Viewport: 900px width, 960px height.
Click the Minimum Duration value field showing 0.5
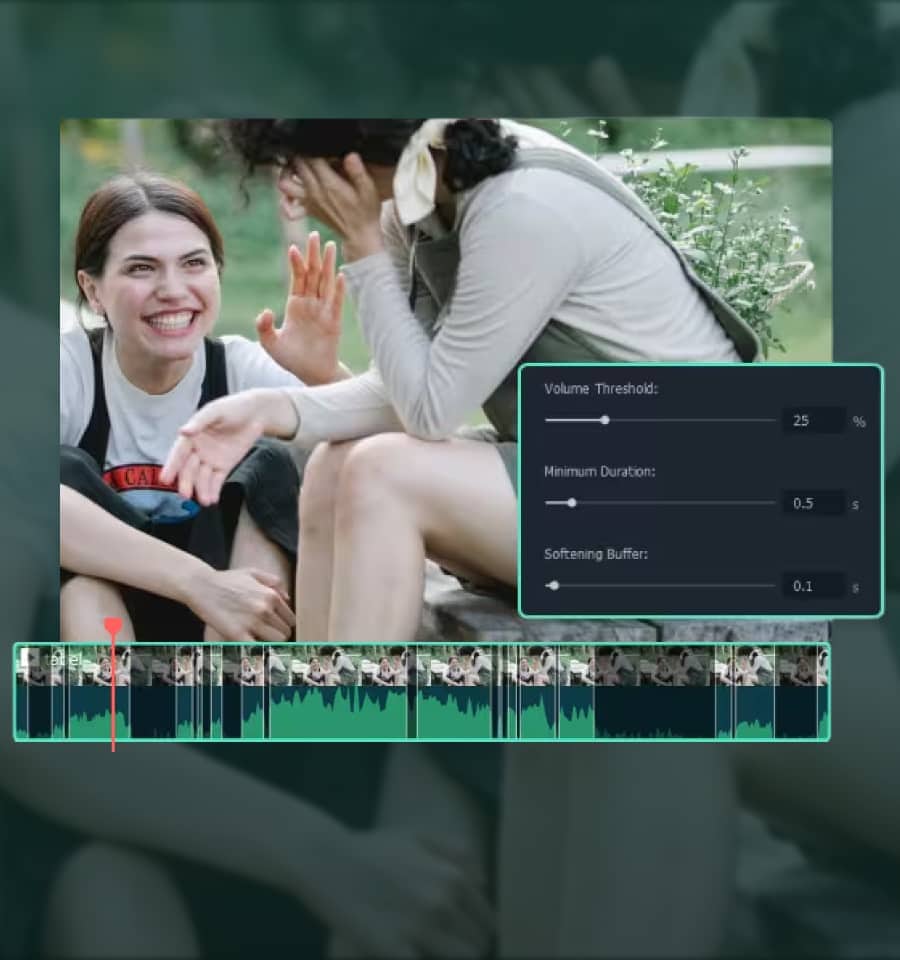(x=814, y=503)
